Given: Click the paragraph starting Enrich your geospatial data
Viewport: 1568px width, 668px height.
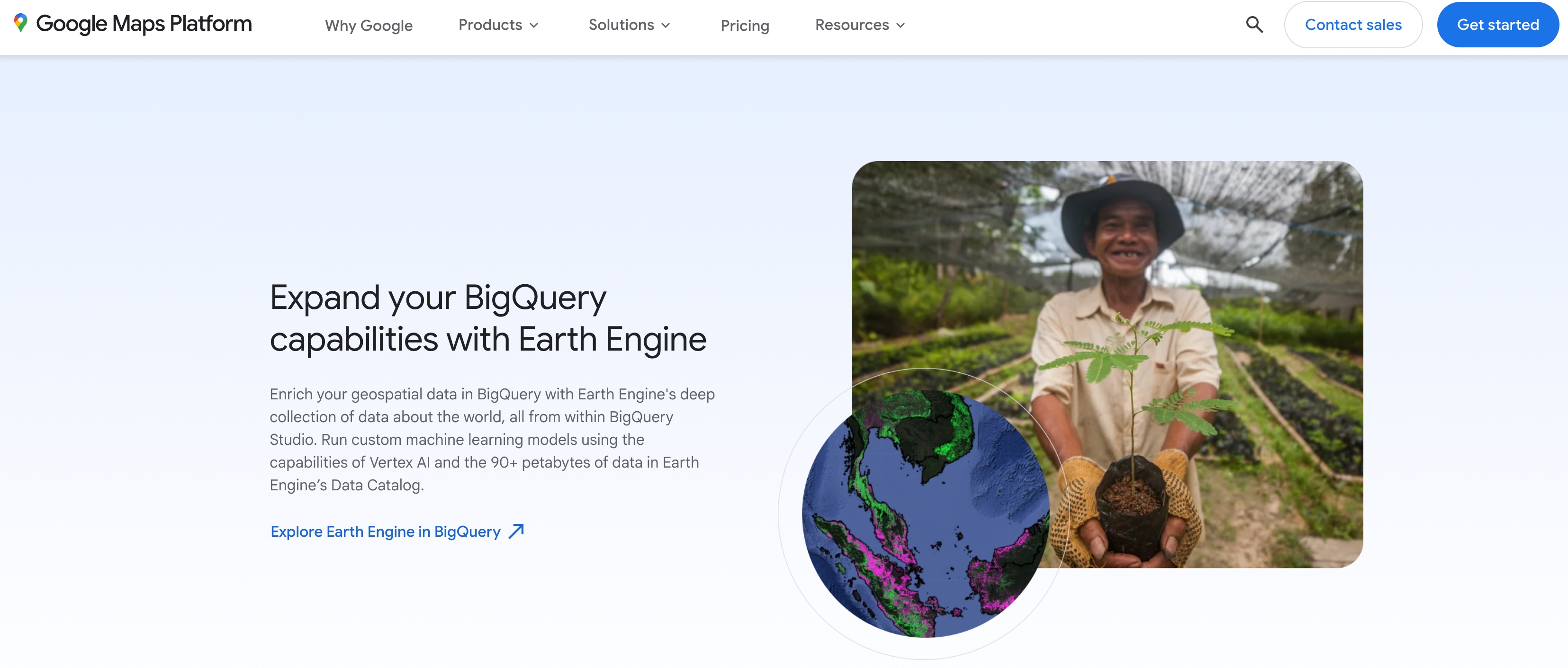Looking at the screenshot, I should pyautogui.click(x=492, y=440).
